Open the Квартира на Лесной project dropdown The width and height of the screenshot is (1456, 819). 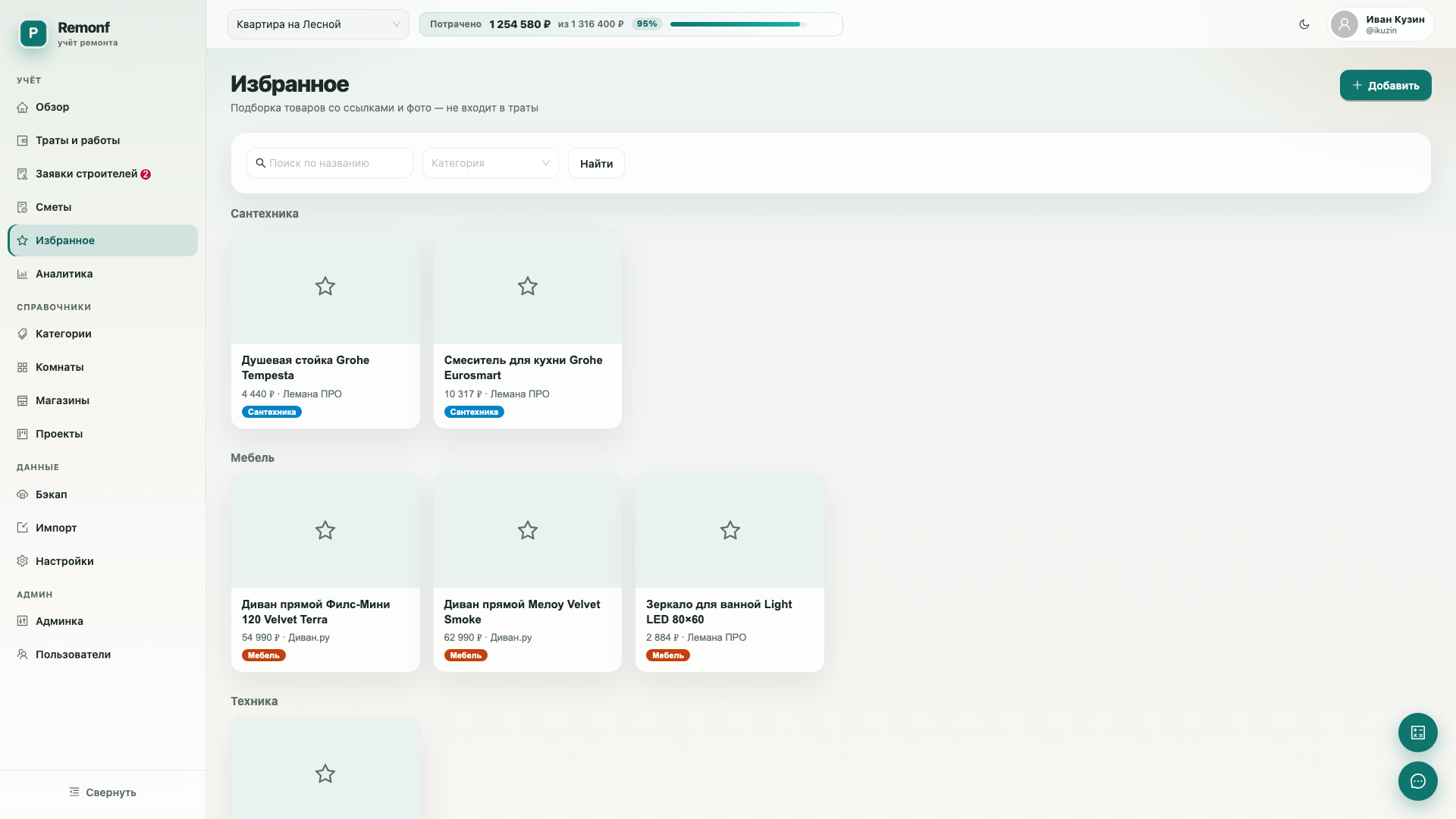(318, 24)
